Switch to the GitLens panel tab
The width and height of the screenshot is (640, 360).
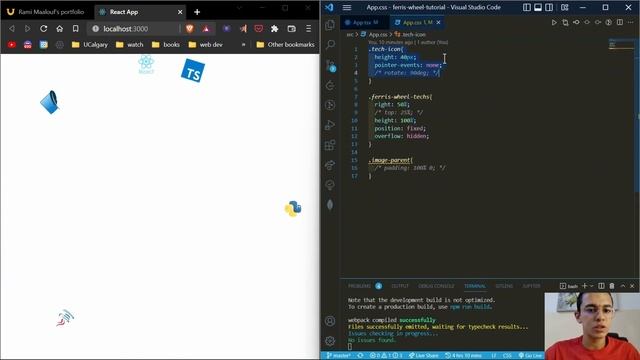coord(504,286)
